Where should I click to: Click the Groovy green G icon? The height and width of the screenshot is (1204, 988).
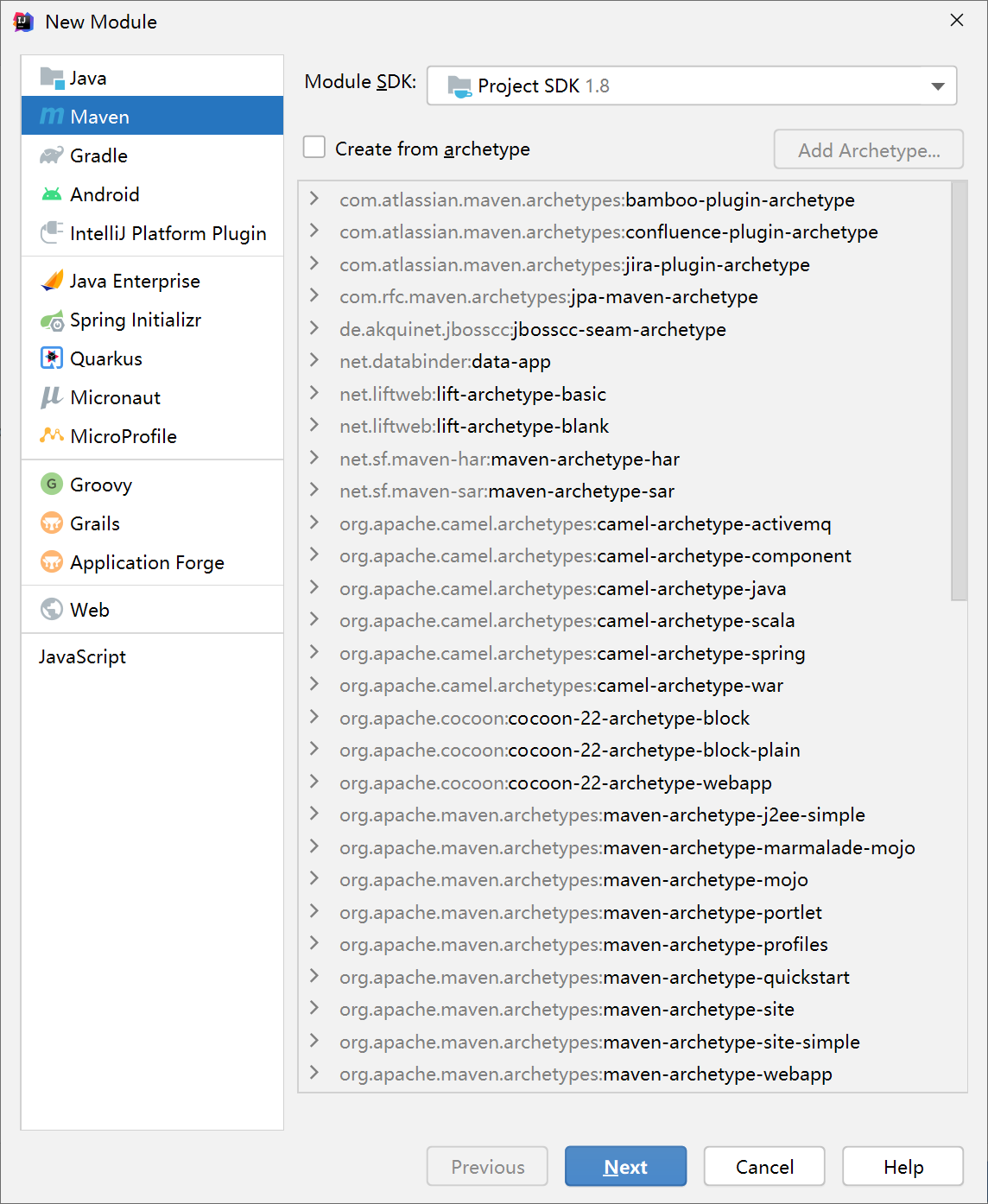[52, 485]
